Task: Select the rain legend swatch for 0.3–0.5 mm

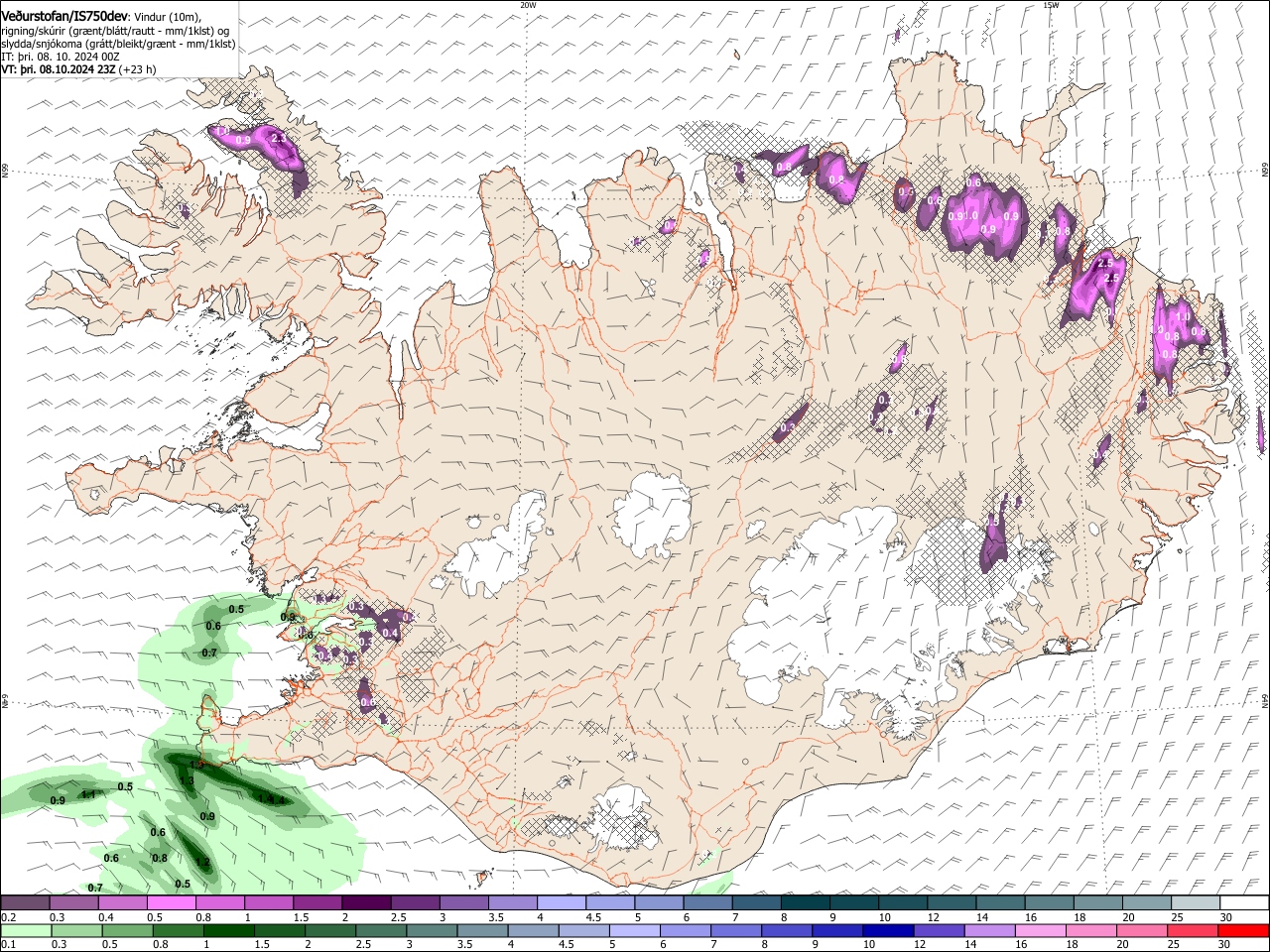Action: 76,930
